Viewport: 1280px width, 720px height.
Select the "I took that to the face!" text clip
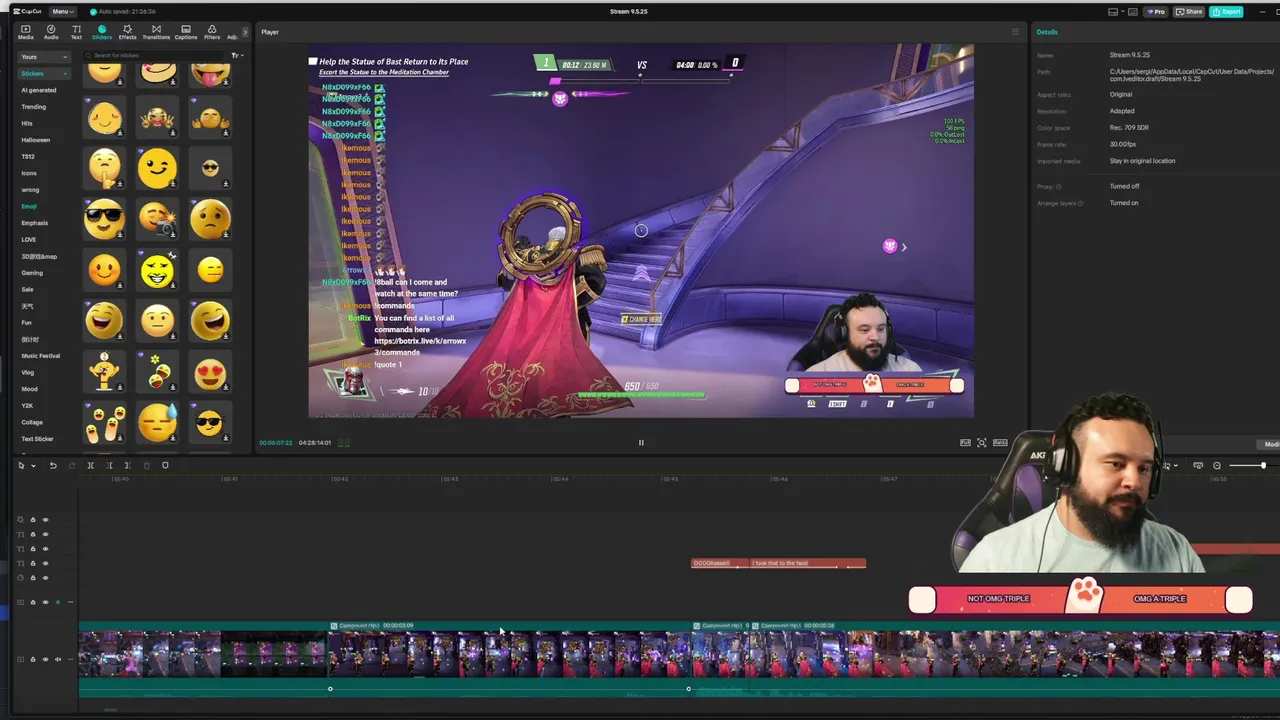(808, 563)
